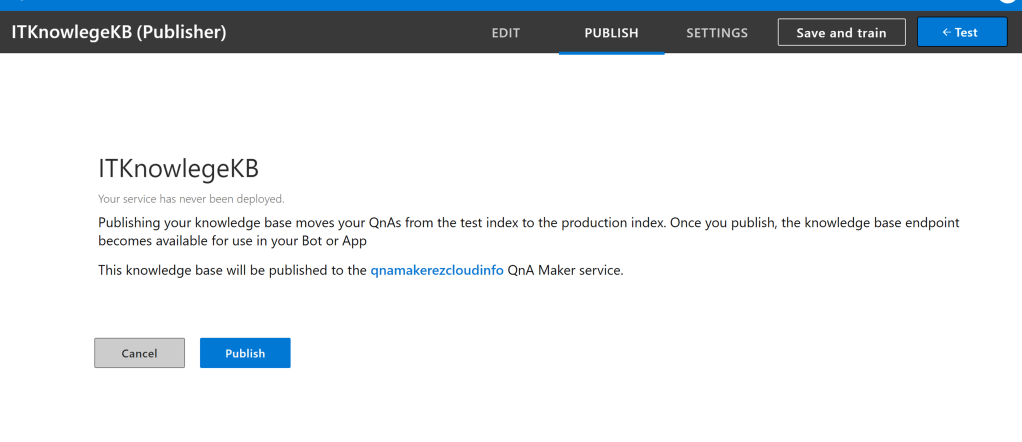Click the 'This knowledge base will be' text
This screenshot has width=1022, height=442.
coord(232,270)
